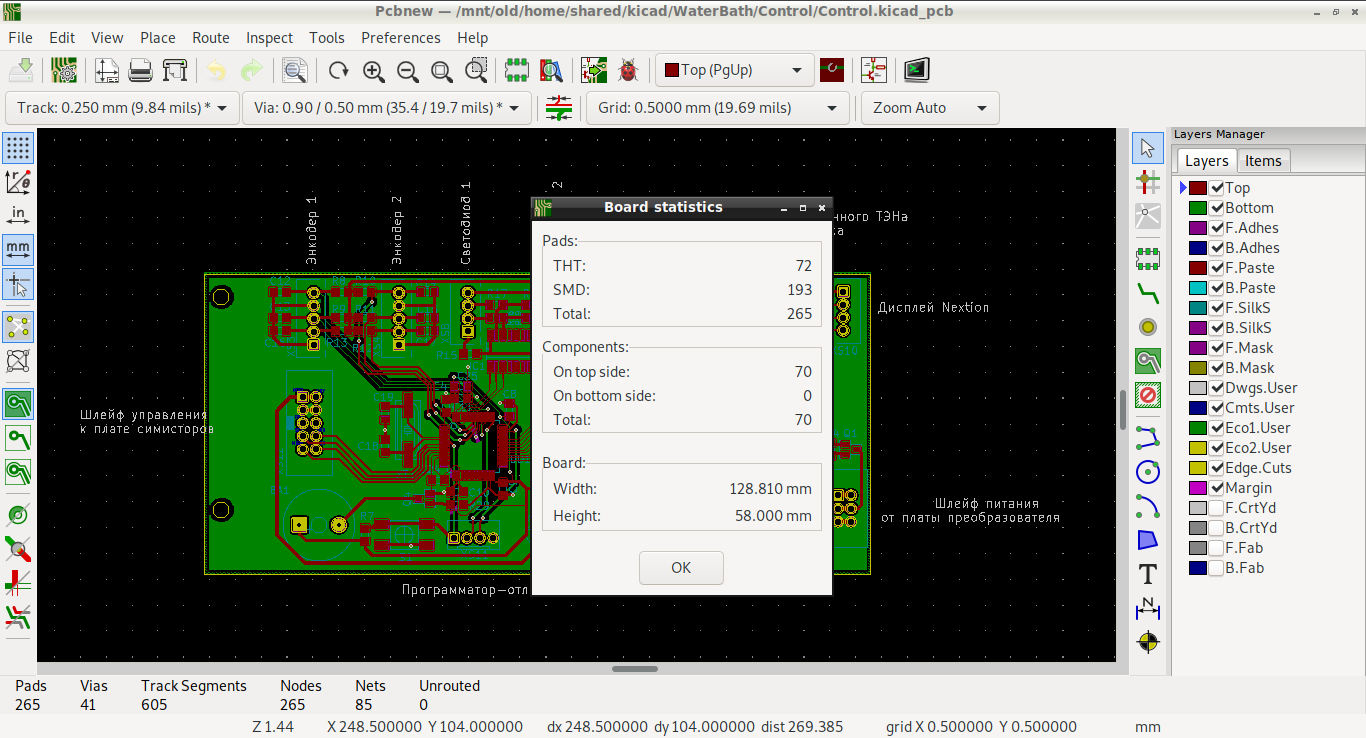Image resolution: width=1366 pixels, height=738 pixels.
Task: Uncheck the Bottom layer visibility checkbox
Action: (1217, 208)
